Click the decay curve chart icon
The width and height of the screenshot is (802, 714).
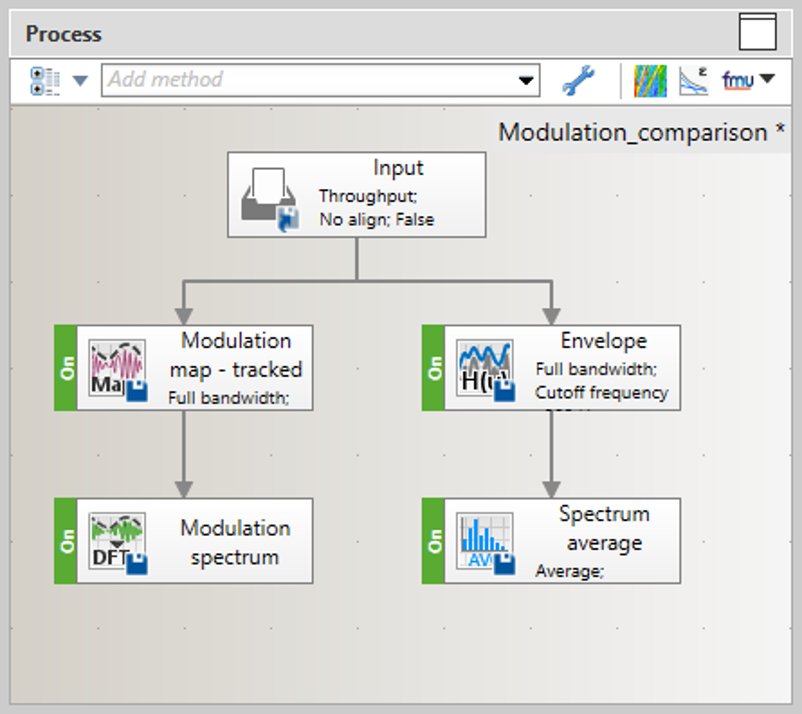point(693,81)
